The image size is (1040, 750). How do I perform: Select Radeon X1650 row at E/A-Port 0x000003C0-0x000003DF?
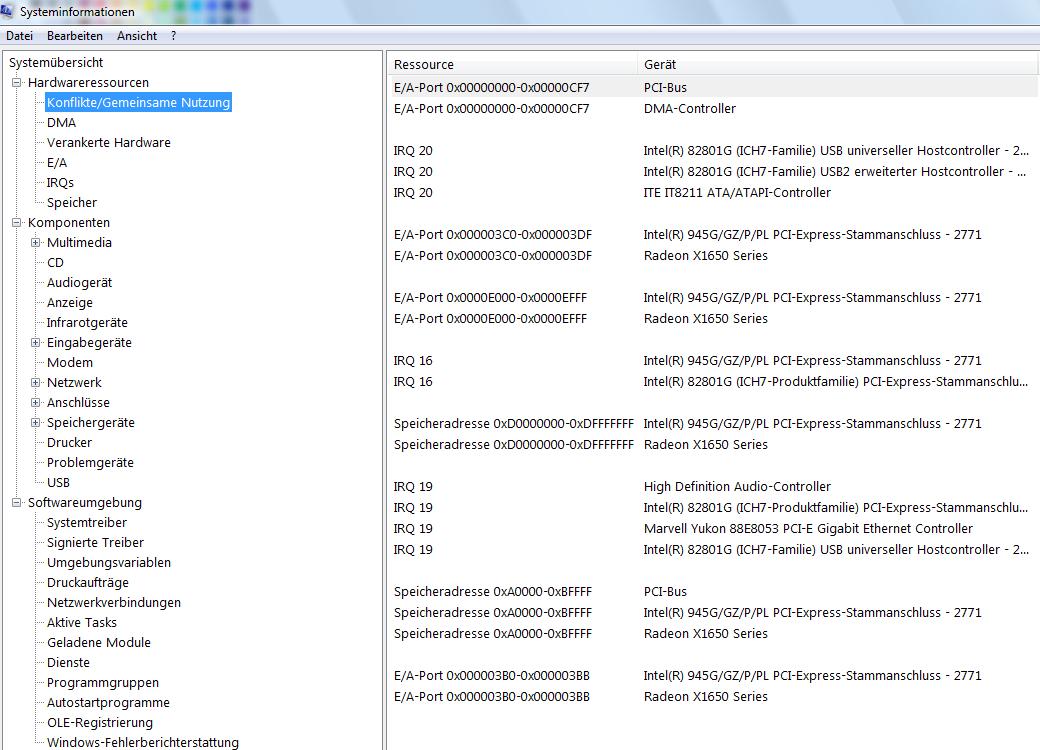point(712,255)
